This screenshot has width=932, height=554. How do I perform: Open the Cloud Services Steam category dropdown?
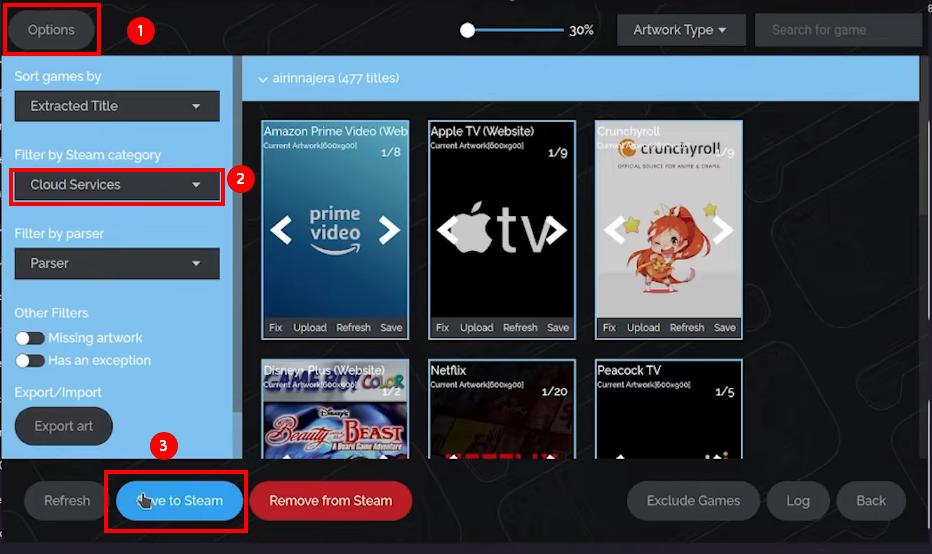tap(117, 185)
